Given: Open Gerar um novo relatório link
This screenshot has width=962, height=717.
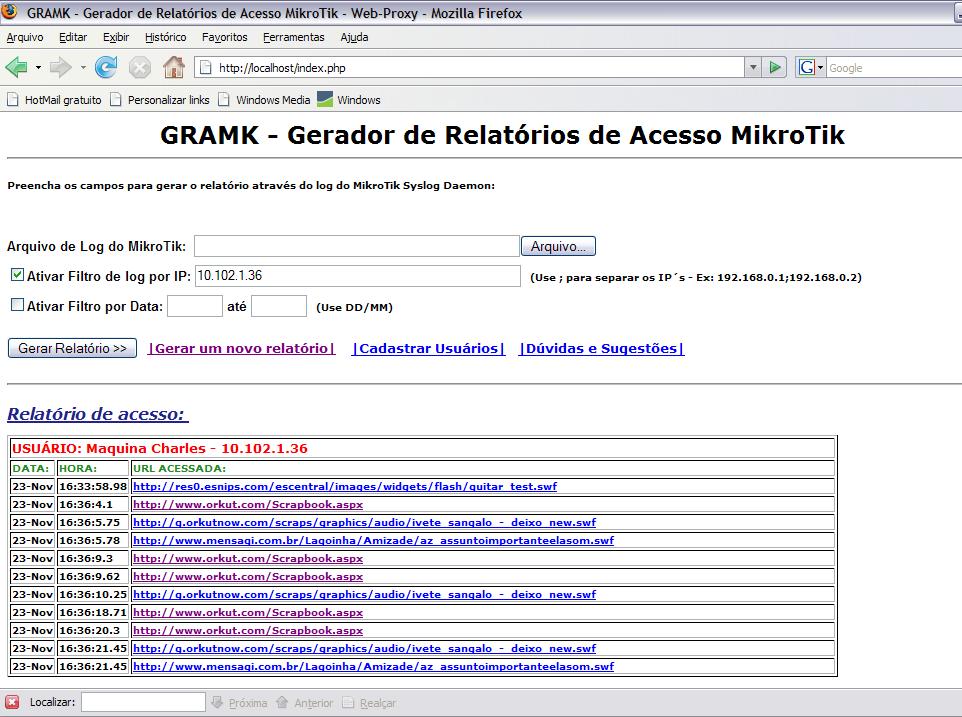Looking at the screenshot, I should [x=242, y=348].
